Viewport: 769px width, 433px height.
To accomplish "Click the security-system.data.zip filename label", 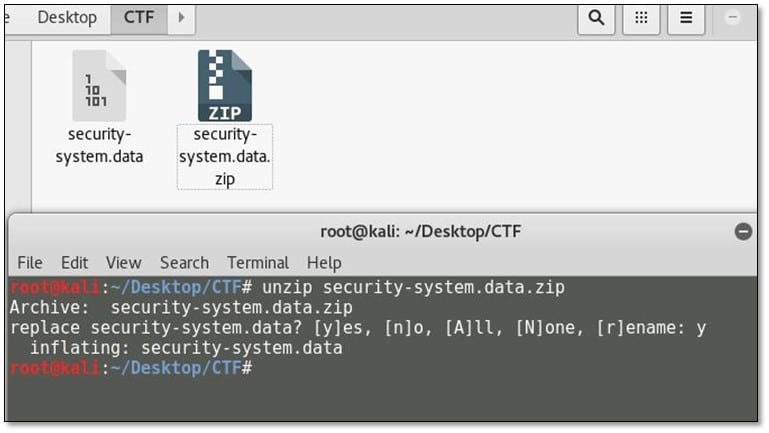I will click(x=225, y=156).
